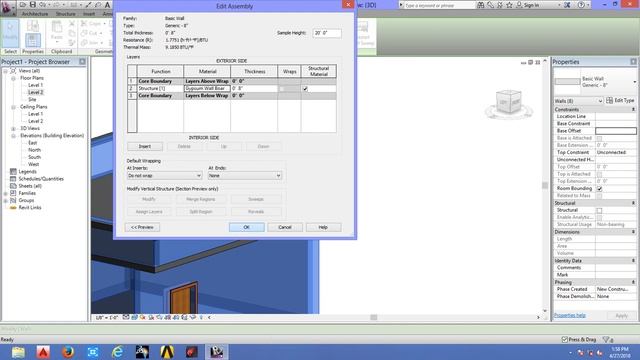
Task: Expand the Groups tree node
Action: [6, 200]
